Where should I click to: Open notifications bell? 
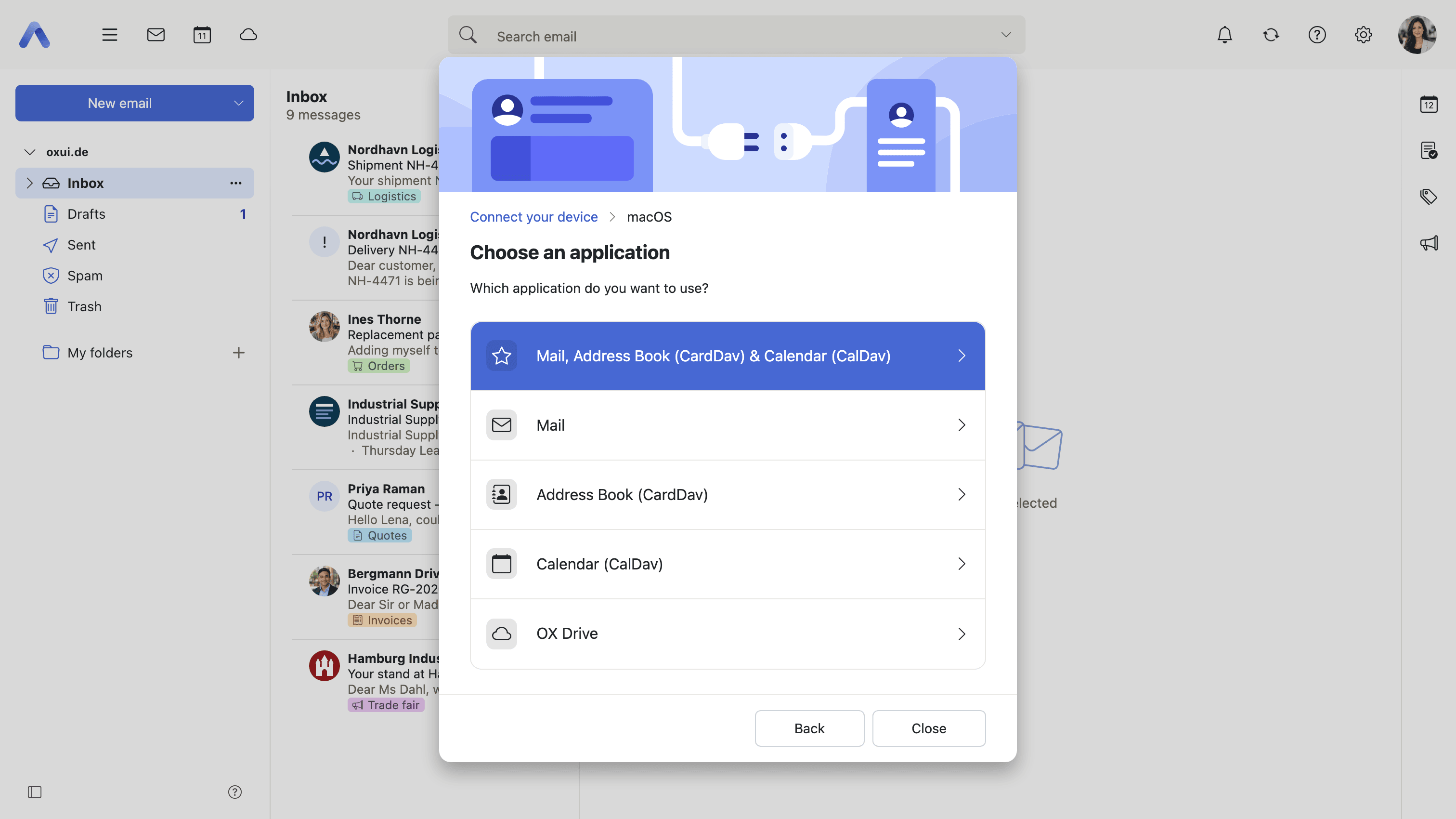[x=1224, y=35]
